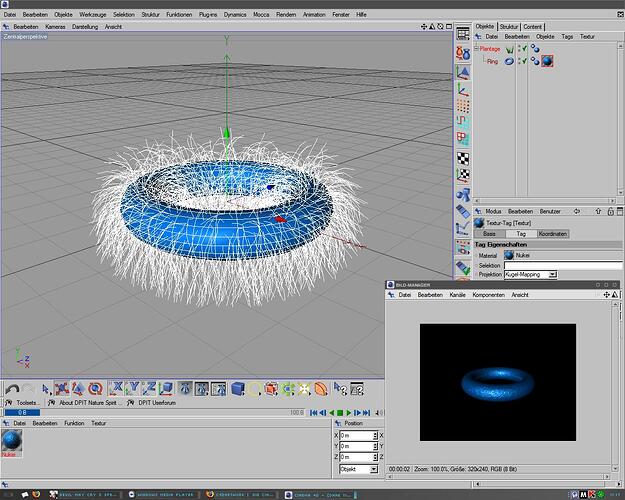Open the layout grid icon in side toolbar
The height and width of the screenshot is (500, 625).
(463, 34)
